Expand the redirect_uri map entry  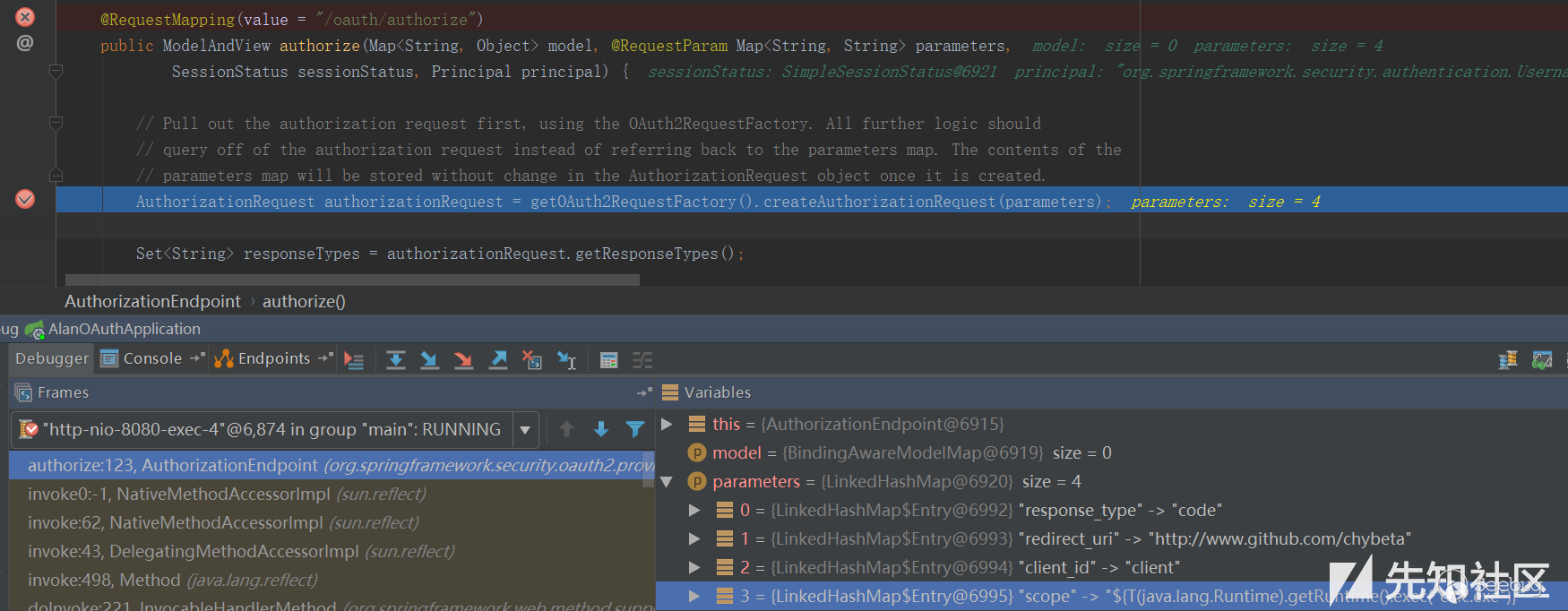pos(694,538)
